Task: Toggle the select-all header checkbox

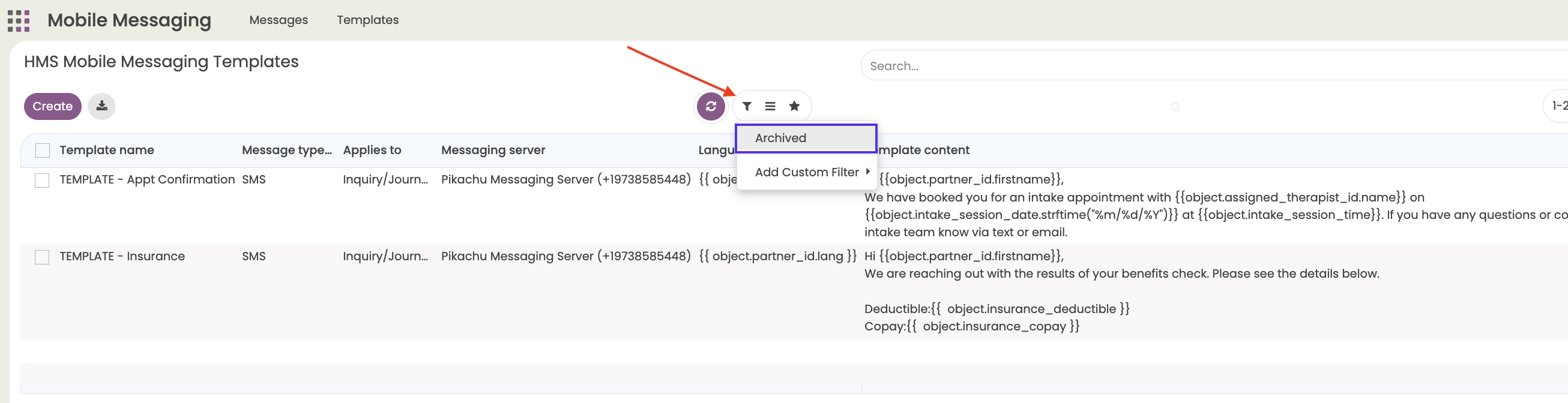Action: click(43, 150)
